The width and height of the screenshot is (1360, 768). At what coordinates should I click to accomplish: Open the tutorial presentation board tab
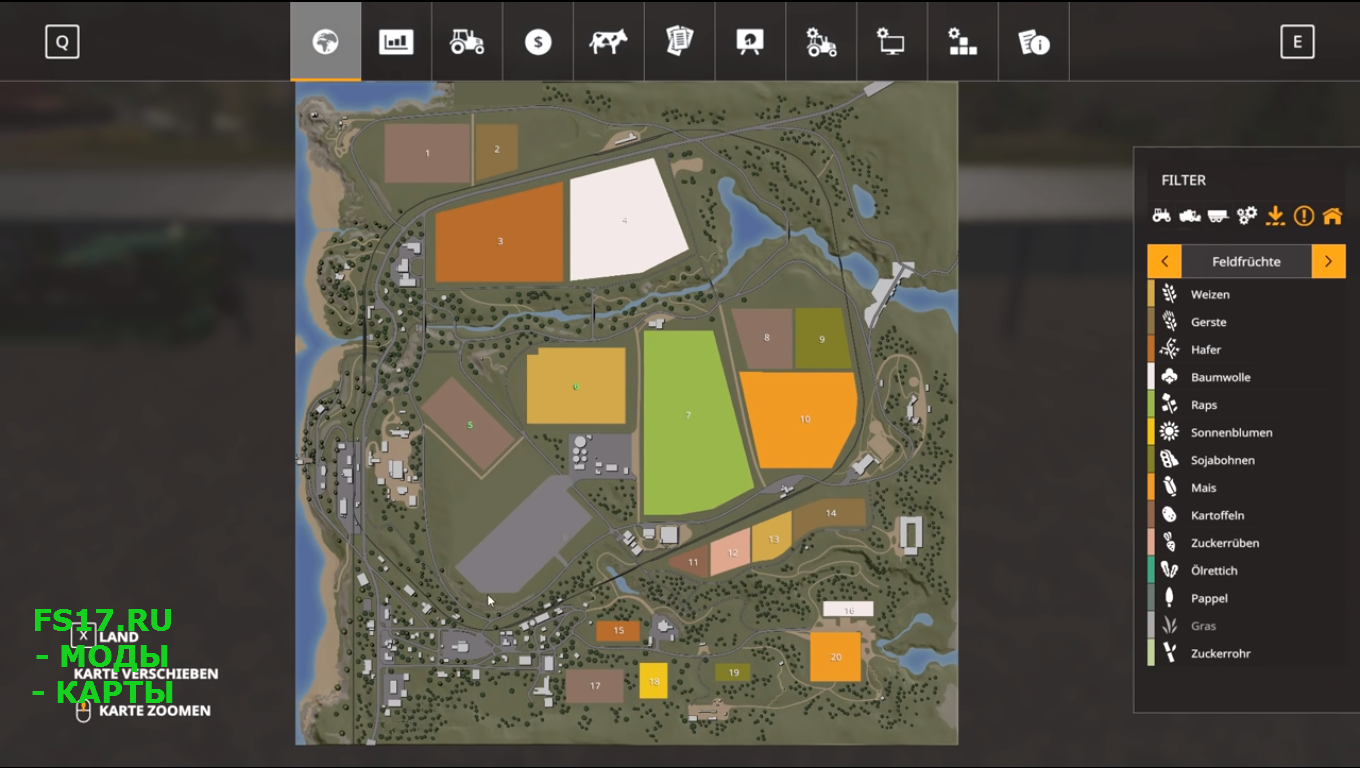[750, 41]
